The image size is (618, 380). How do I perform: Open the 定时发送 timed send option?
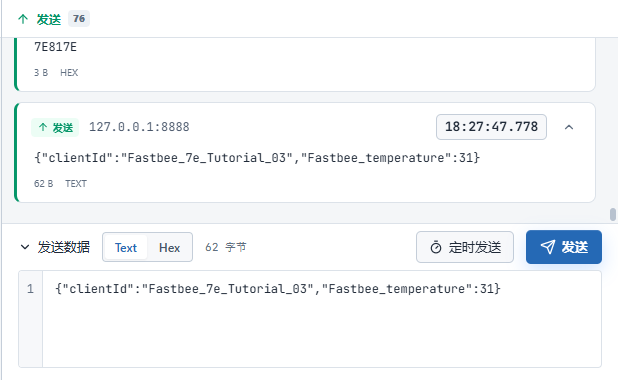click(465, 247)
